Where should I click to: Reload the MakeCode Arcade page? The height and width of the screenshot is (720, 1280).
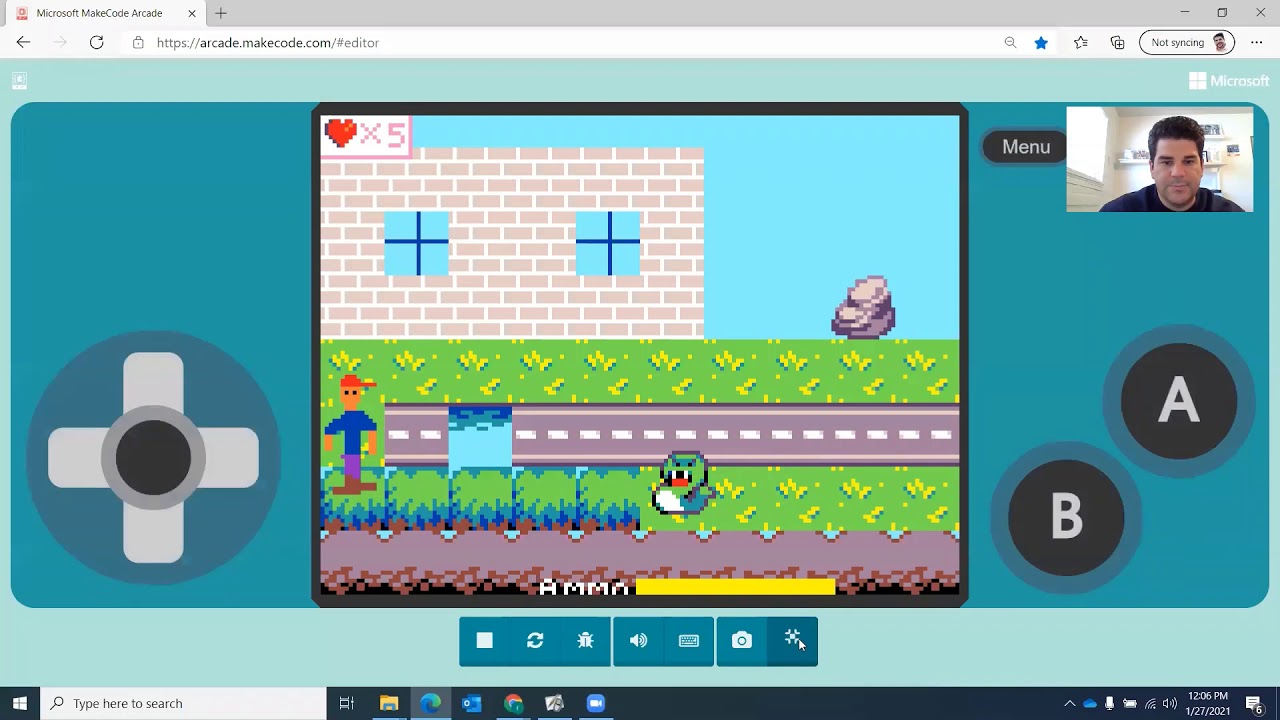click(x=96, y=42)
